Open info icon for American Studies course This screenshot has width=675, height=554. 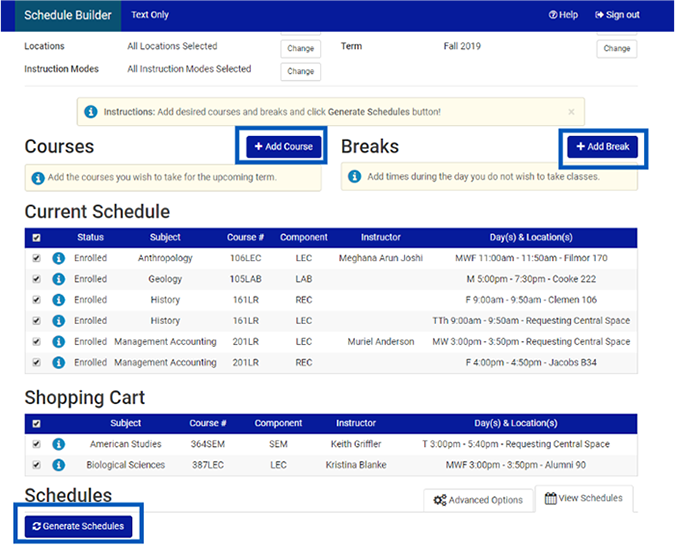click(x=59, y=444)
